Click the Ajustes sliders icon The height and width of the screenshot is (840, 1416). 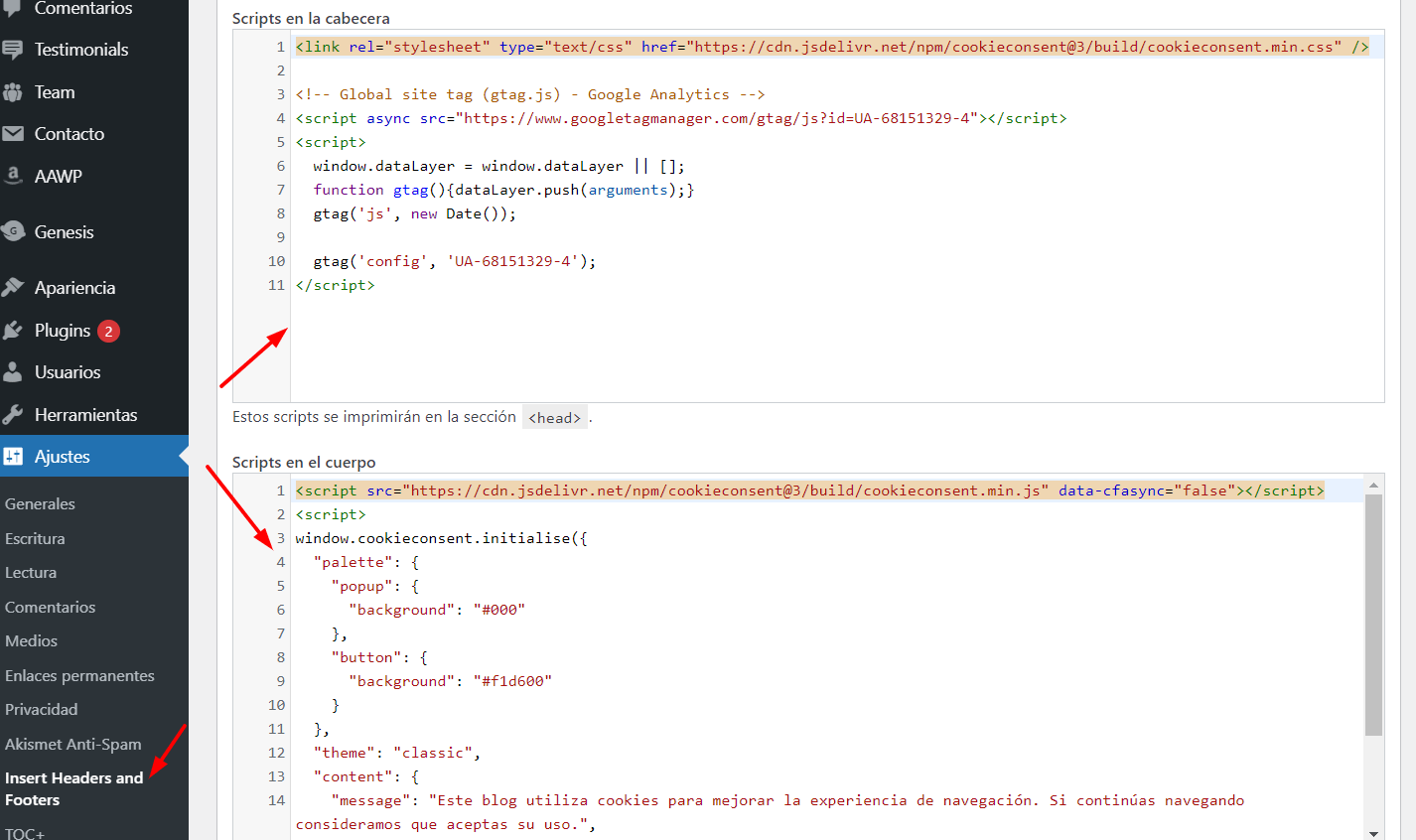coord(13,457)
